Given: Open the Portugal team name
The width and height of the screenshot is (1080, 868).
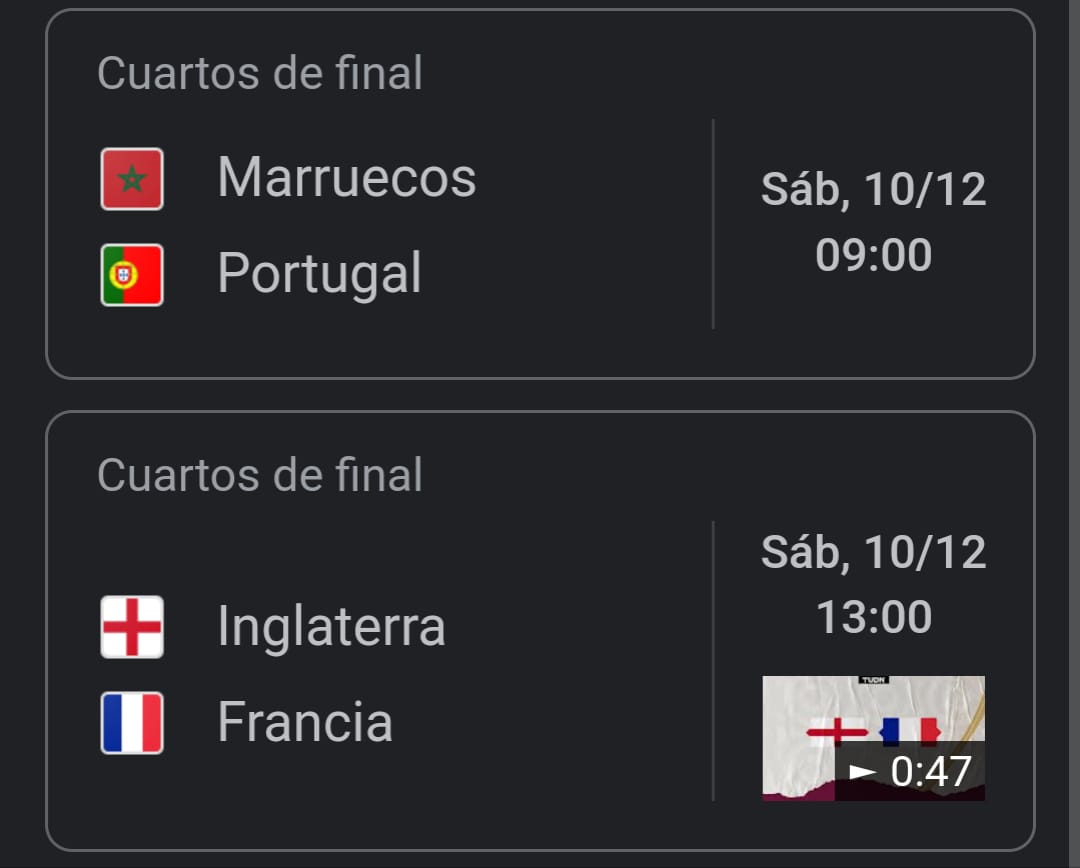Looking at the screenshot, I should click(319, 273).
